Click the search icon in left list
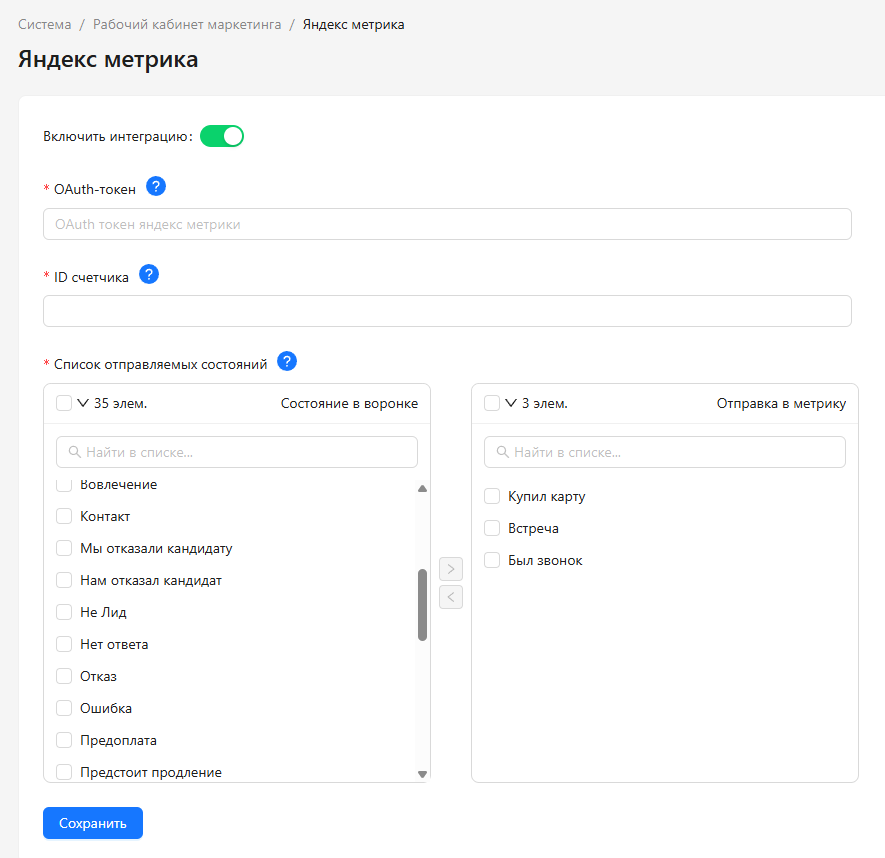Viewport: 885px width, 858px height. point(75,452)
